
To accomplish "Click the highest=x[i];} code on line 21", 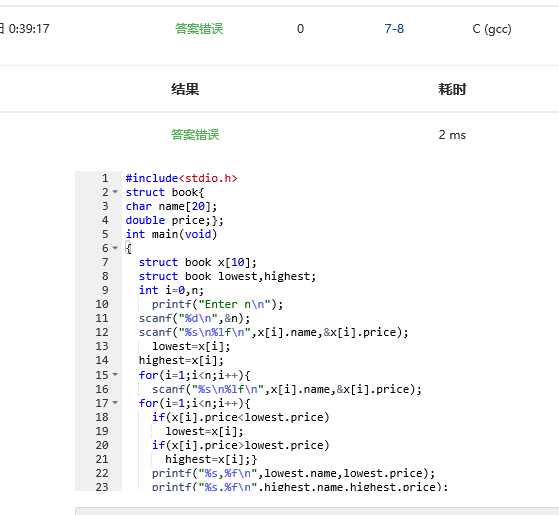I will pos(211,459).
